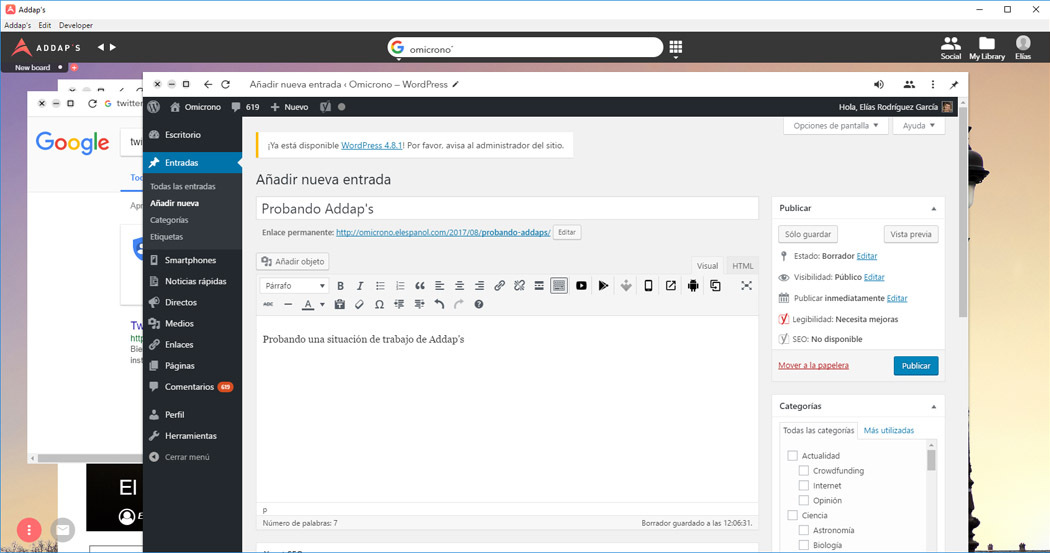The height and width of the screenshot is (553, 1050).
Task: Click the Añadir objeto button
Action: click(293, 262)
